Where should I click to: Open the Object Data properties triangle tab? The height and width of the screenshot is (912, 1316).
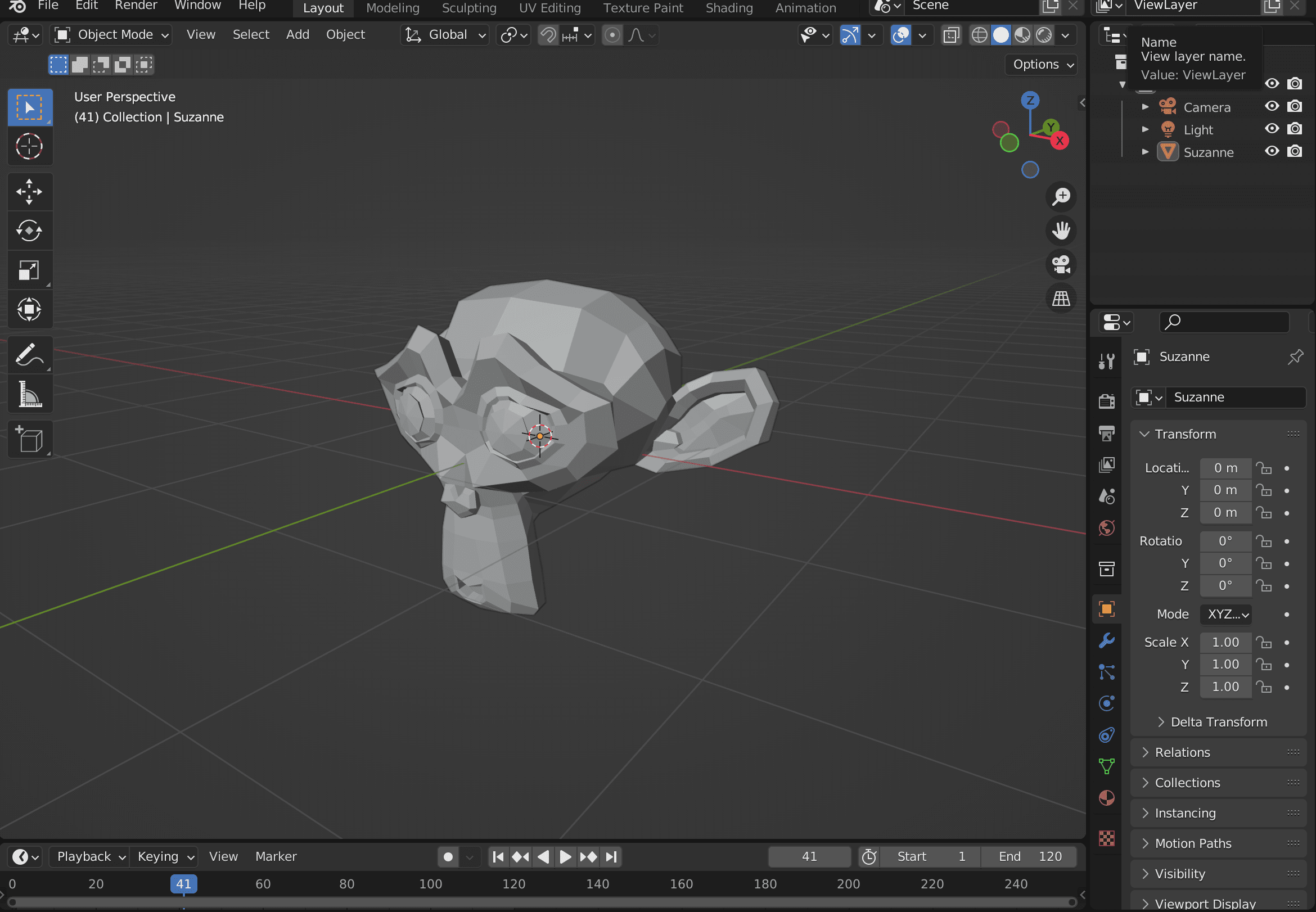pyautogui.click(x=1107, y=766)
